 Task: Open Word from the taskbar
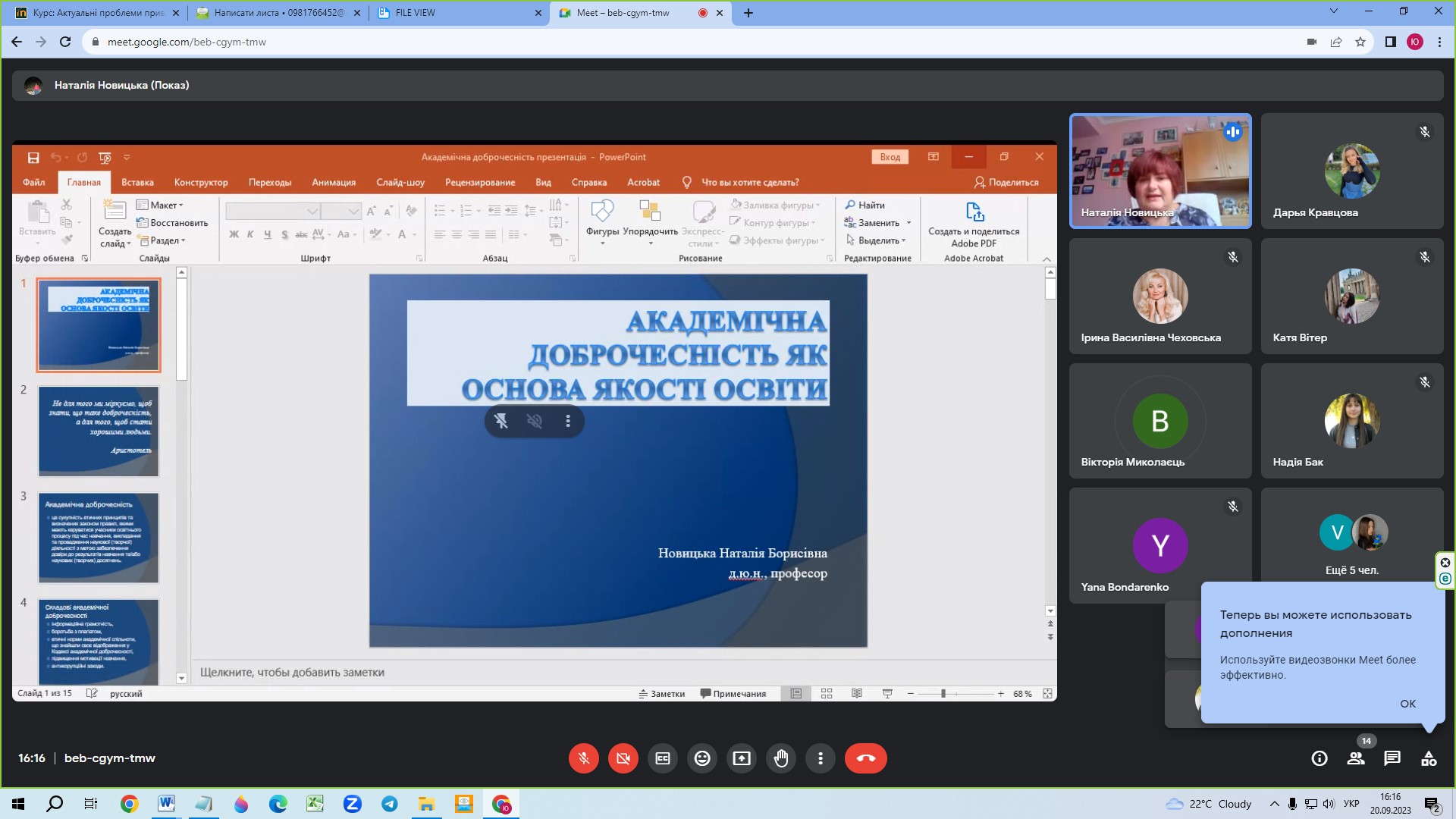166,804
